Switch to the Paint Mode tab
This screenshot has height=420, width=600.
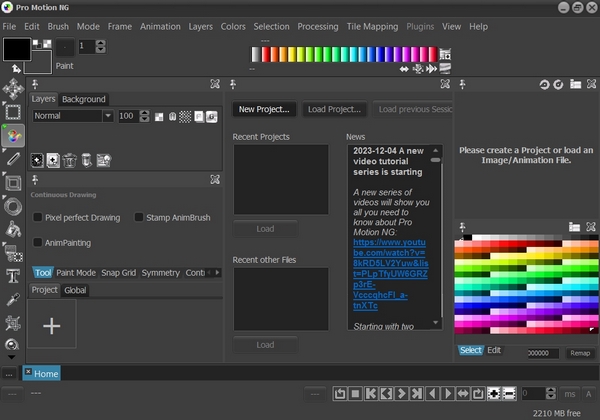coord(76,273)
